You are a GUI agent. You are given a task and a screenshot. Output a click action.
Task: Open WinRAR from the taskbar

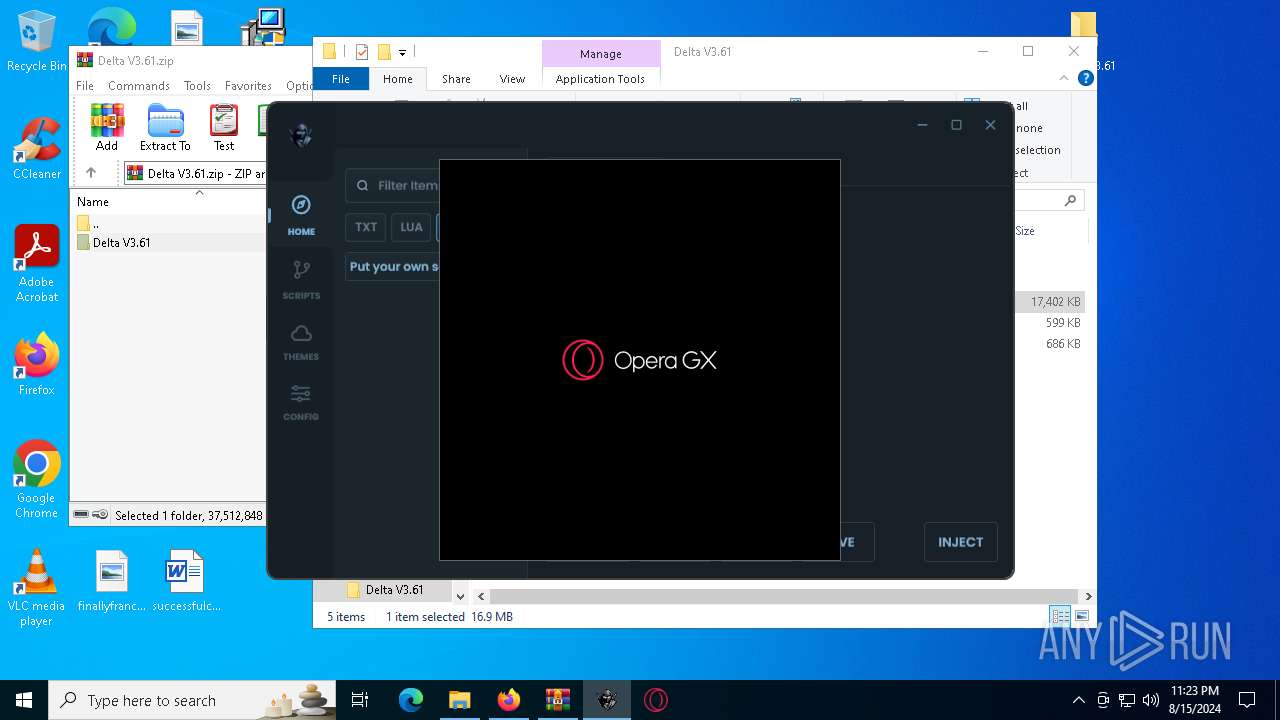(x=558, y=700)
